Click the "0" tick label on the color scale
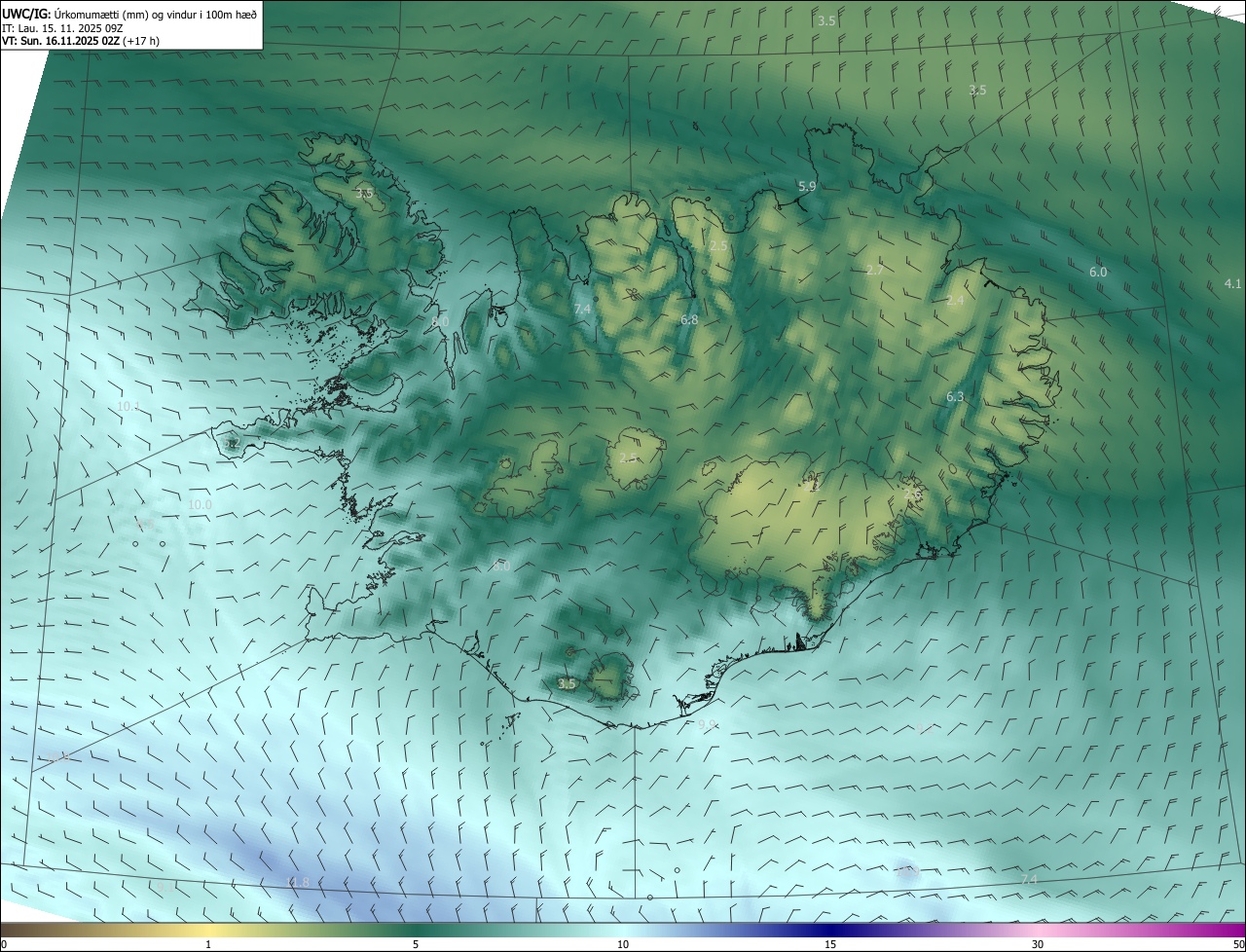 [4, 944]
